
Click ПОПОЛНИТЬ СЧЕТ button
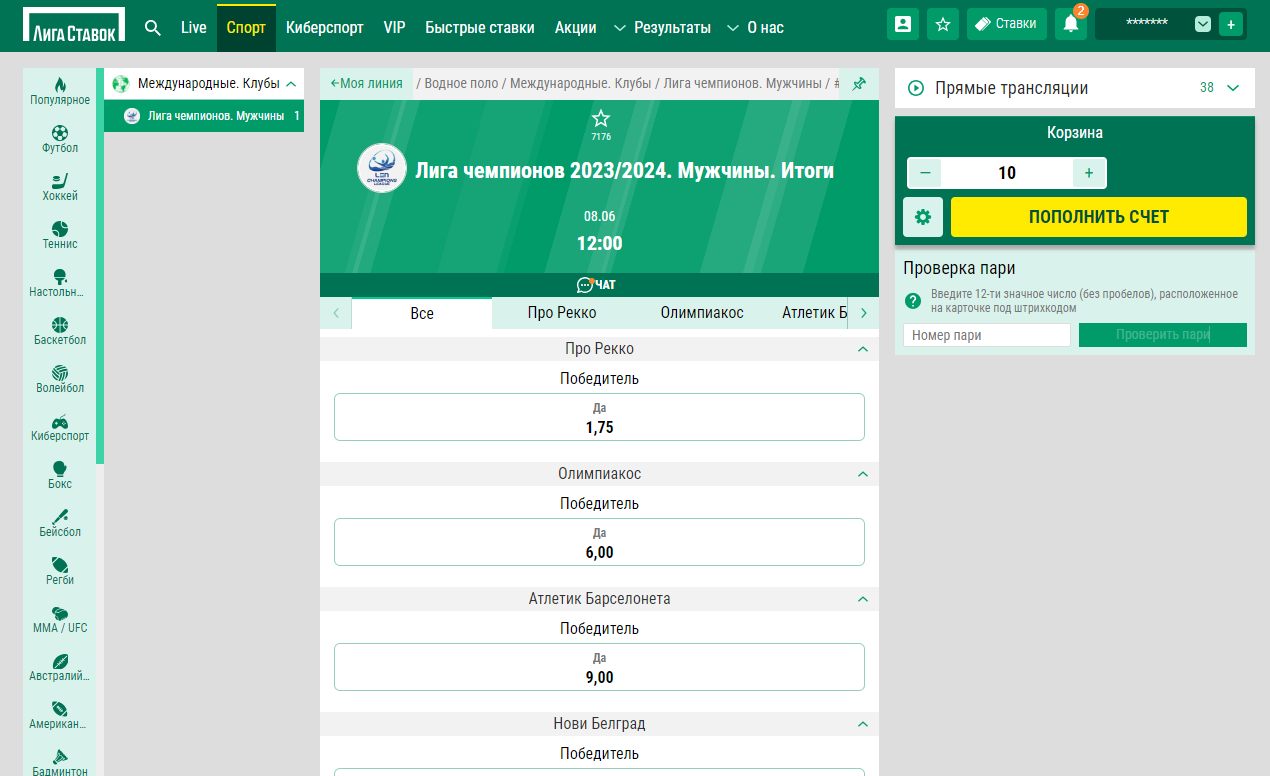pos(1099,217)
